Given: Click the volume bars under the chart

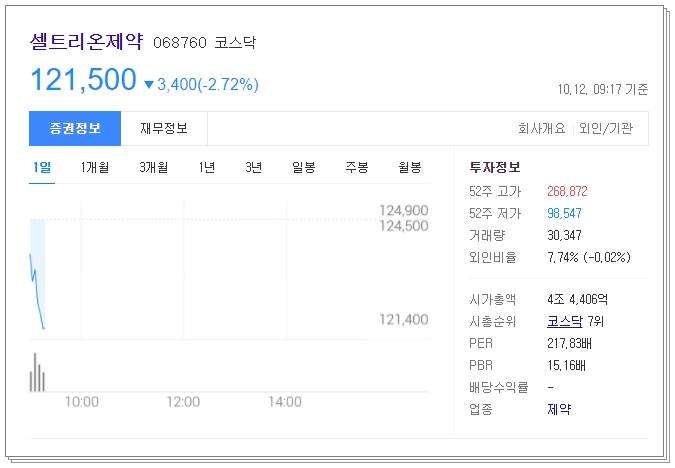Looking at the screenshot, I should [x=37, y=372].
